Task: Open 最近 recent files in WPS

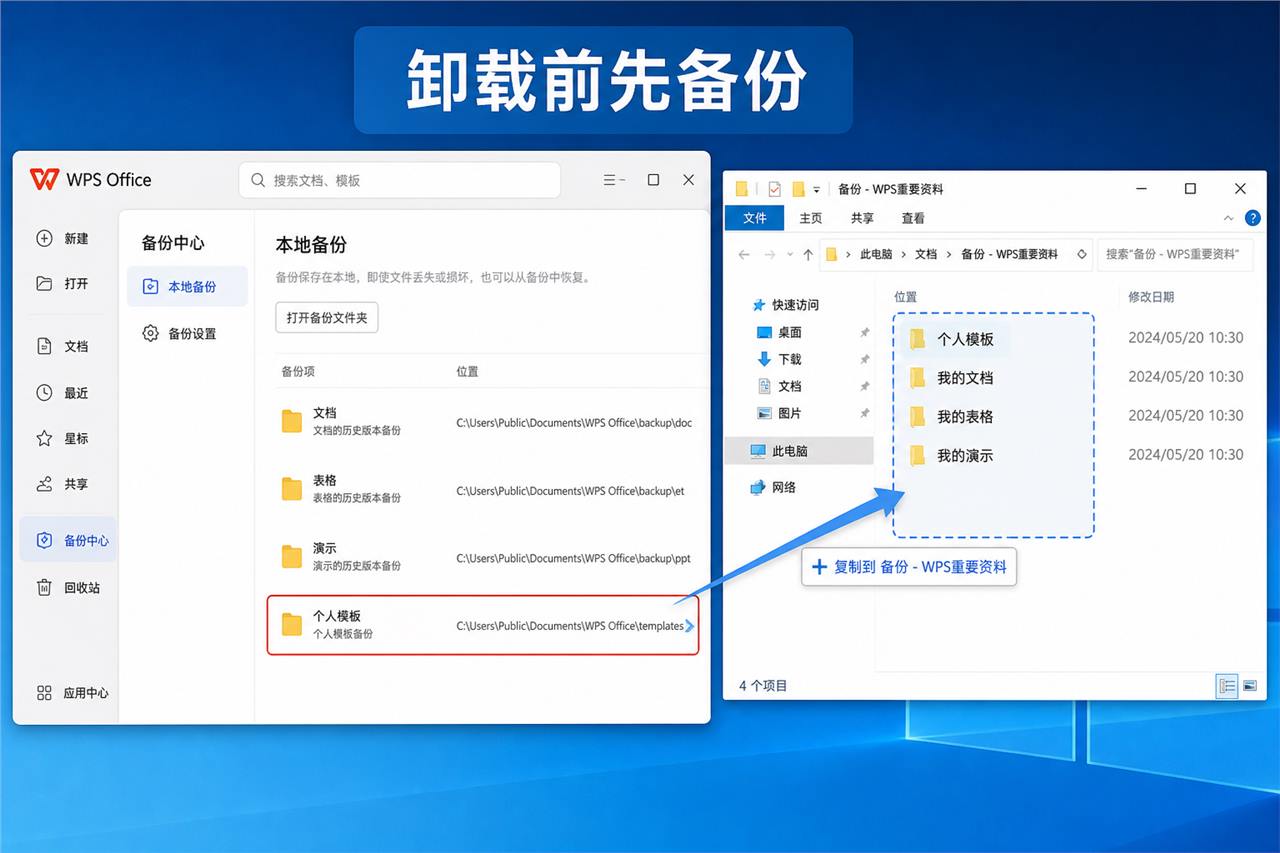Action: 64,393
